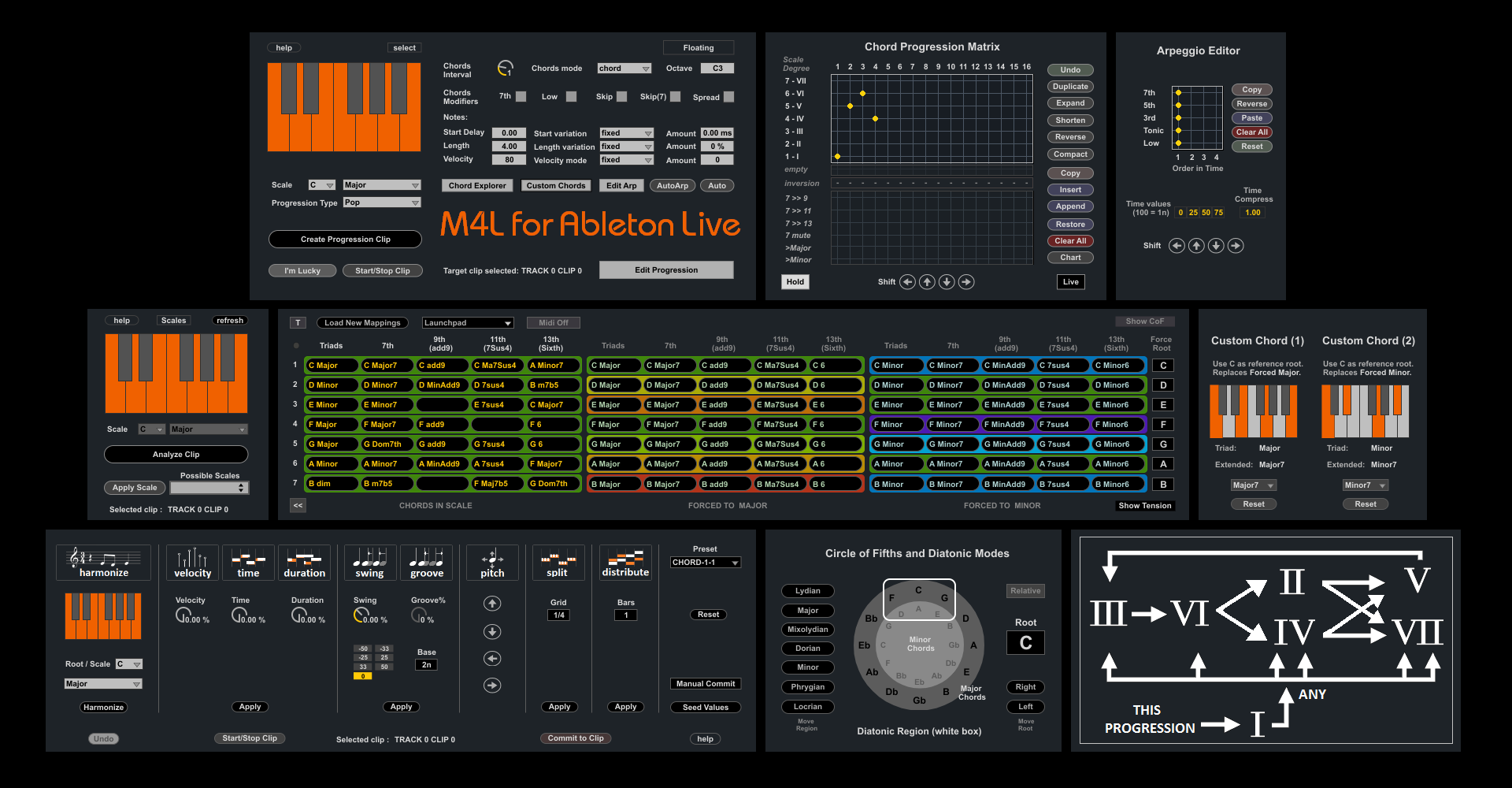Image resolution: width=1512 pixels, height=788 pixels.
Task: Shift chord matrix left arrow
Action: coord(907,281)
